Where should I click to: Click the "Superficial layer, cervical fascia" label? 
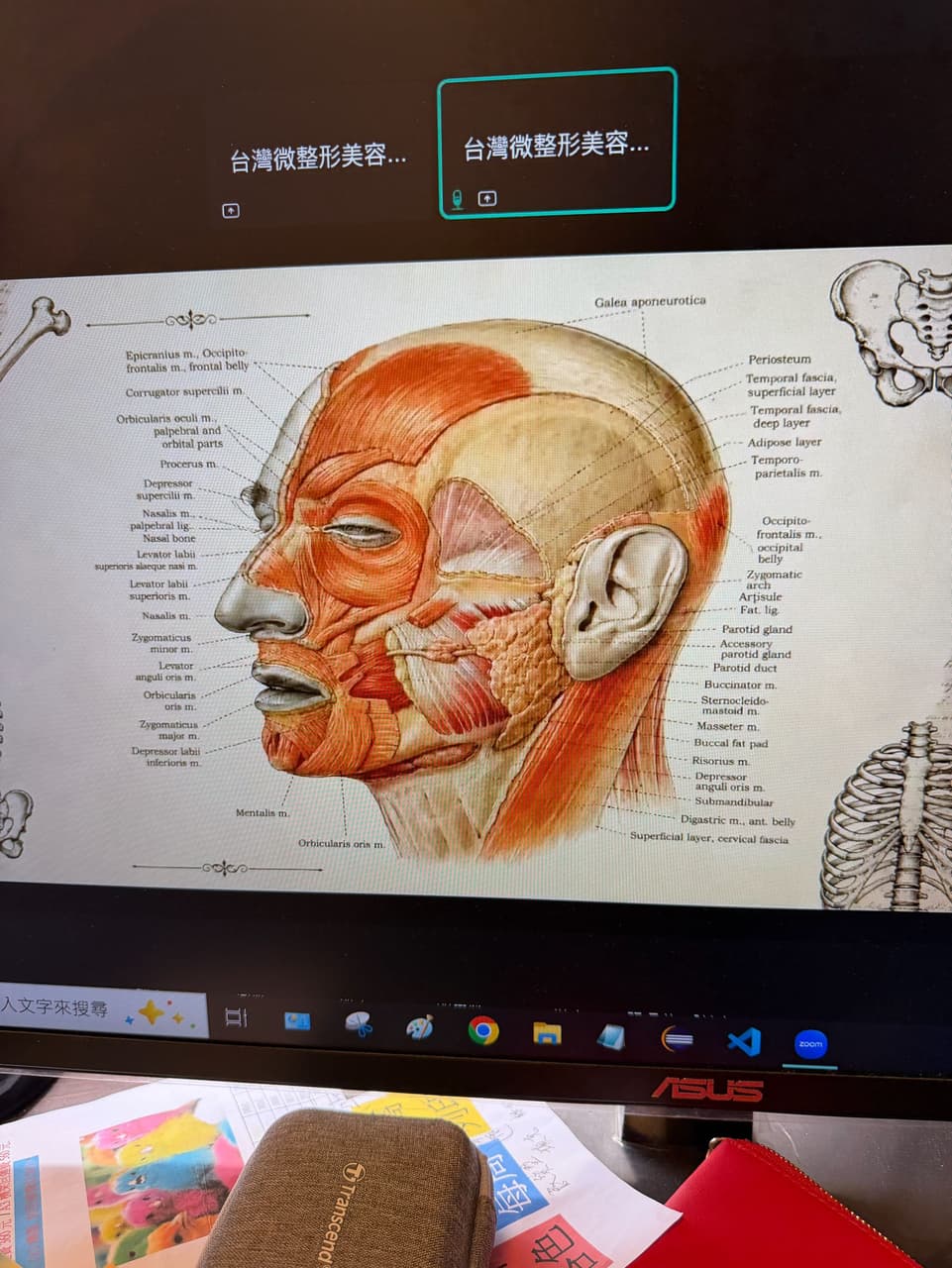[709, 837]
